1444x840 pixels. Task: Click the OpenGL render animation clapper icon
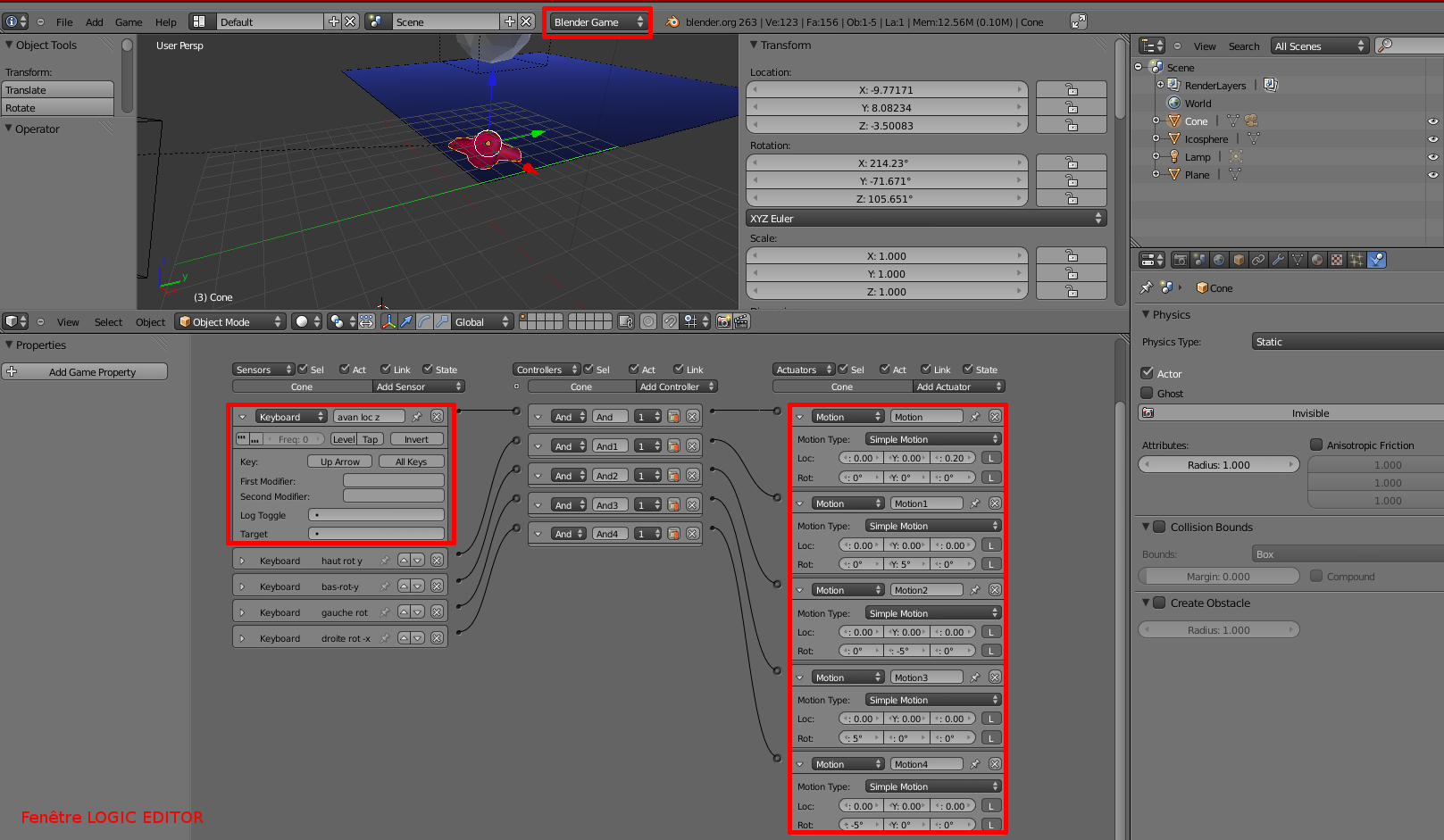click(x=741, y=321)
